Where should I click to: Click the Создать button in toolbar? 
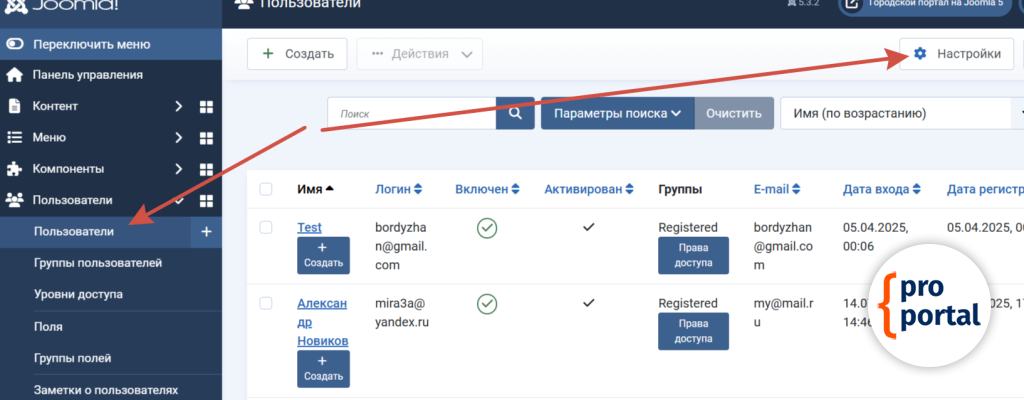(297, 54)
